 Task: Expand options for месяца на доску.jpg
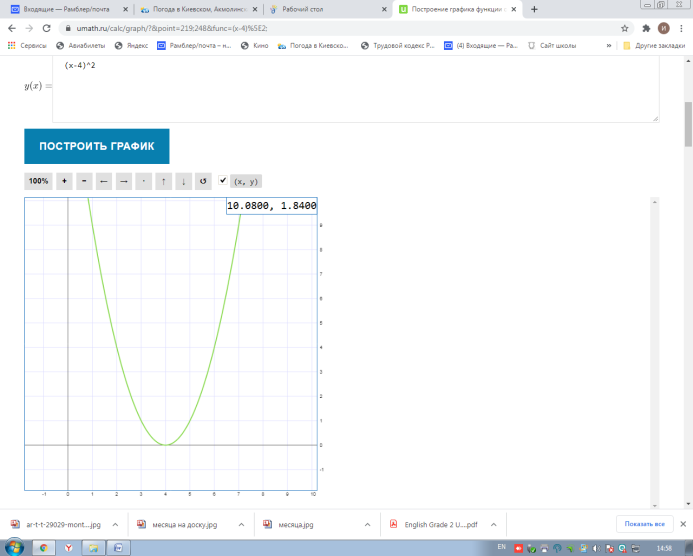[241, 525]
